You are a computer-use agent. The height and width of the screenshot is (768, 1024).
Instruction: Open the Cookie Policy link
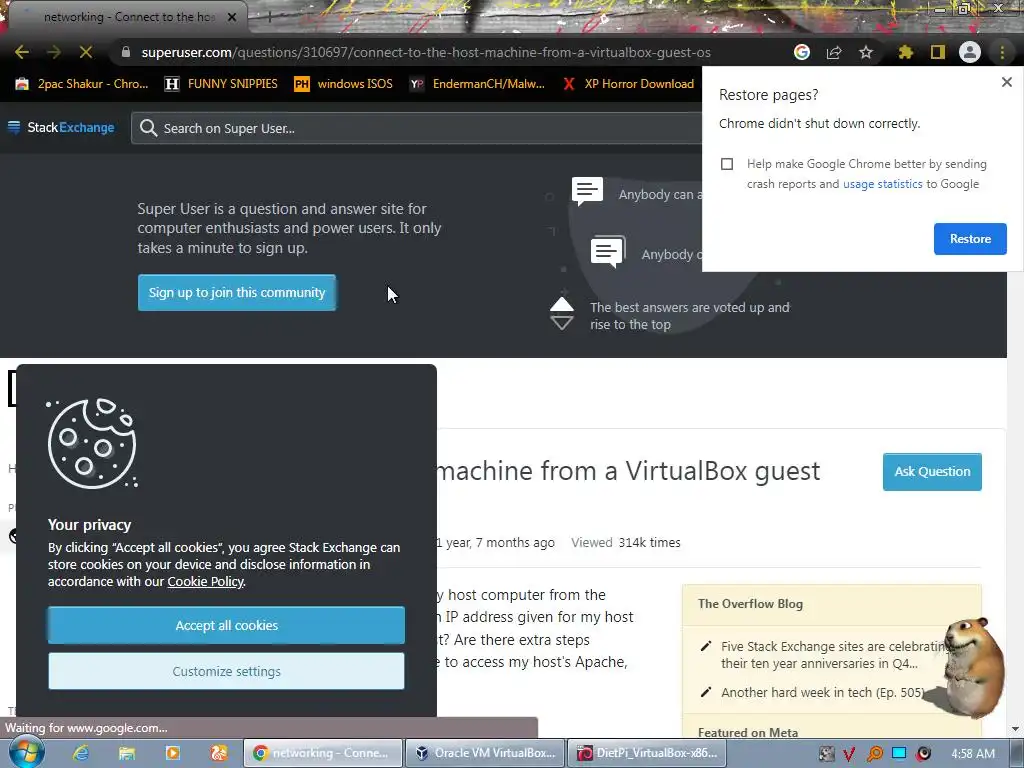coord(205,581)
